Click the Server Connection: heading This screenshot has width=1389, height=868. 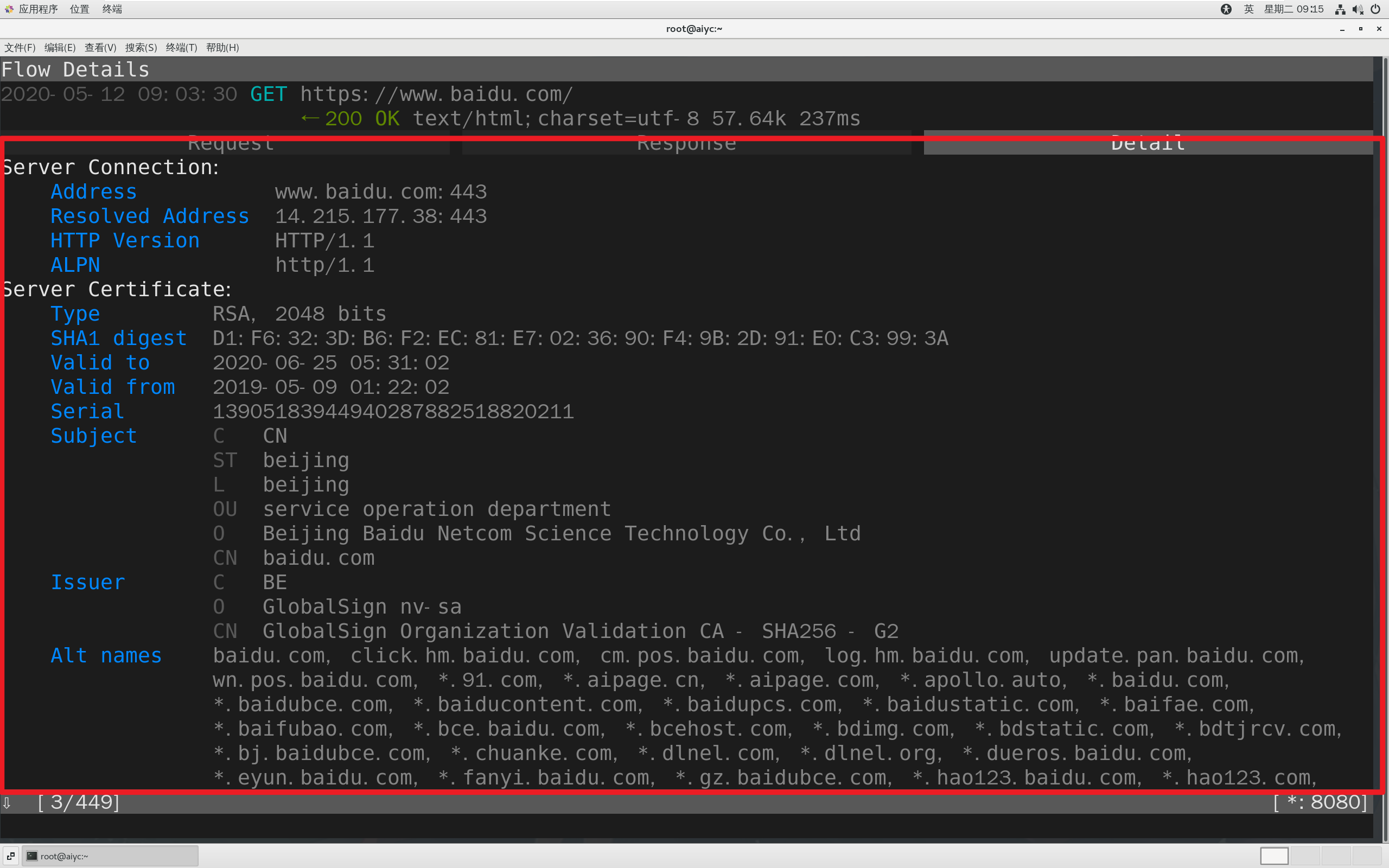click(x=110, y=168)
